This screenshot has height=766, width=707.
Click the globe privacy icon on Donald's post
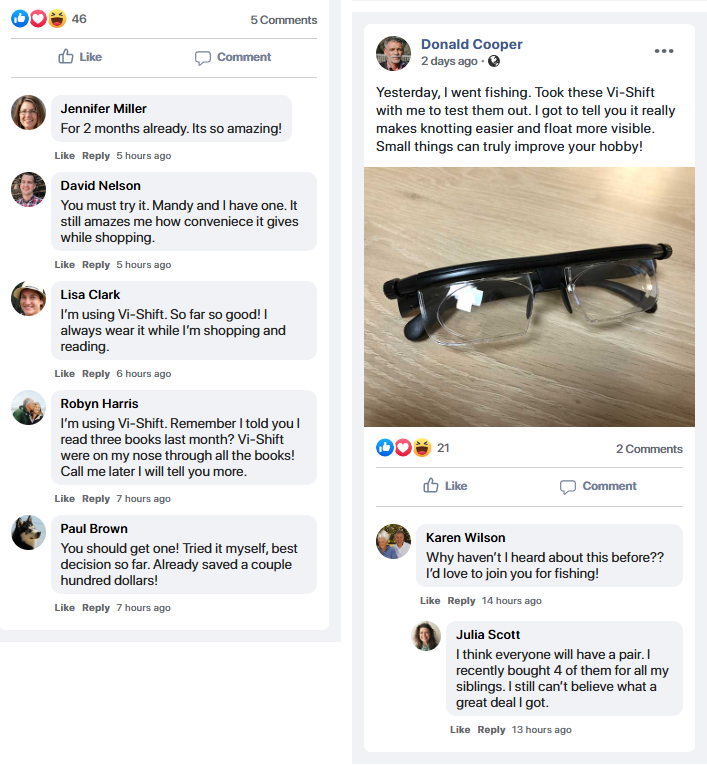click(494, 62)
